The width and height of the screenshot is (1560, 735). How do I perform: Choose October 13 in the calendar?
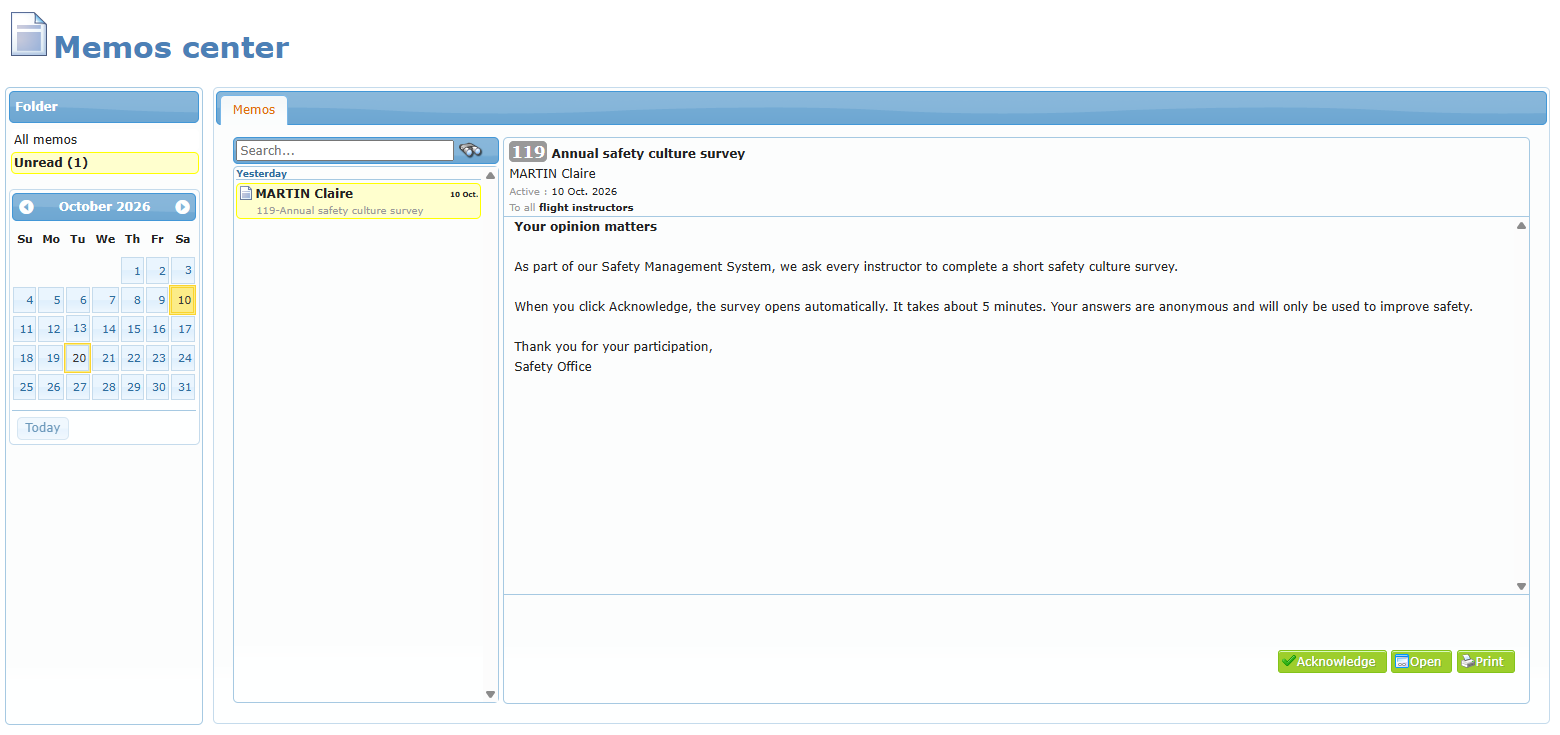78,329
